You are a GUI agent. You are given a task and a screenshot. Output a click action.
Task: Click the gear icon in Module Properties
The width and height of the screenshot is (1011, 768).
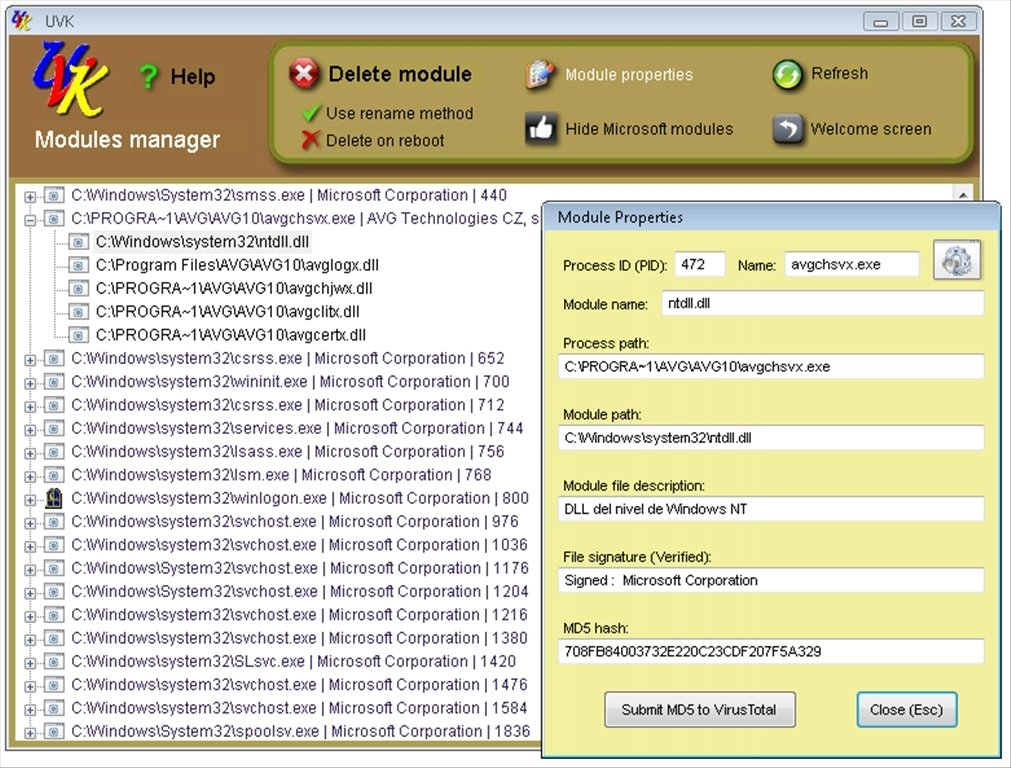click(x=957, y=261)
